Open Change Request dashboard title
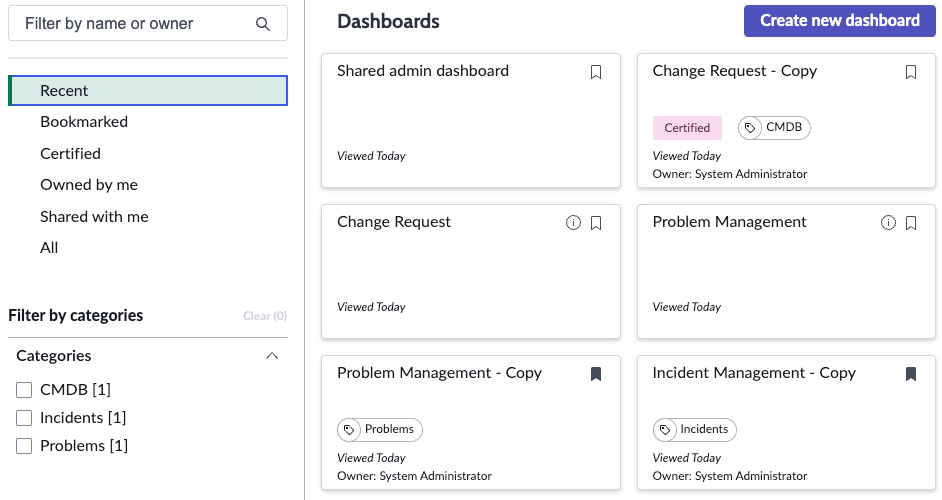Screen dimensions: 942x500 394,222
